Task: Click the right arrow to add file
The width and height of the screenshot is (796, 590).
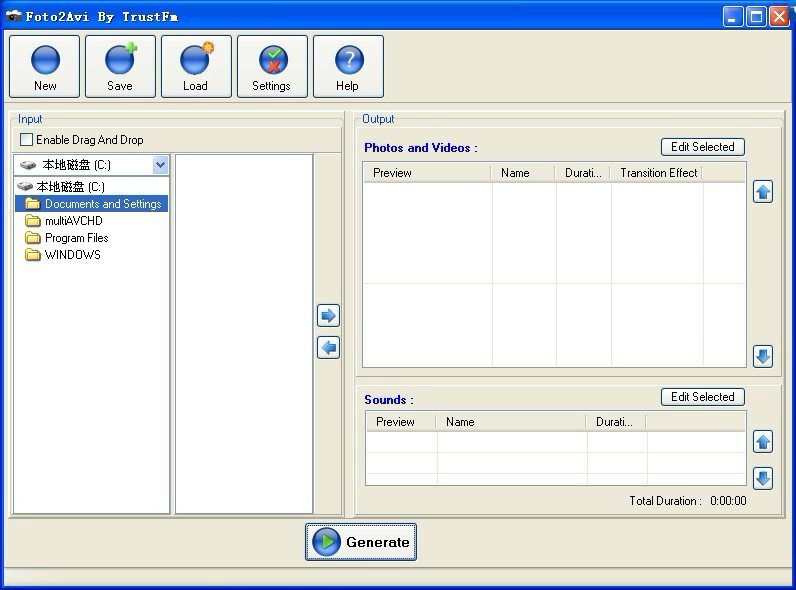Action: tap(328, 316)
